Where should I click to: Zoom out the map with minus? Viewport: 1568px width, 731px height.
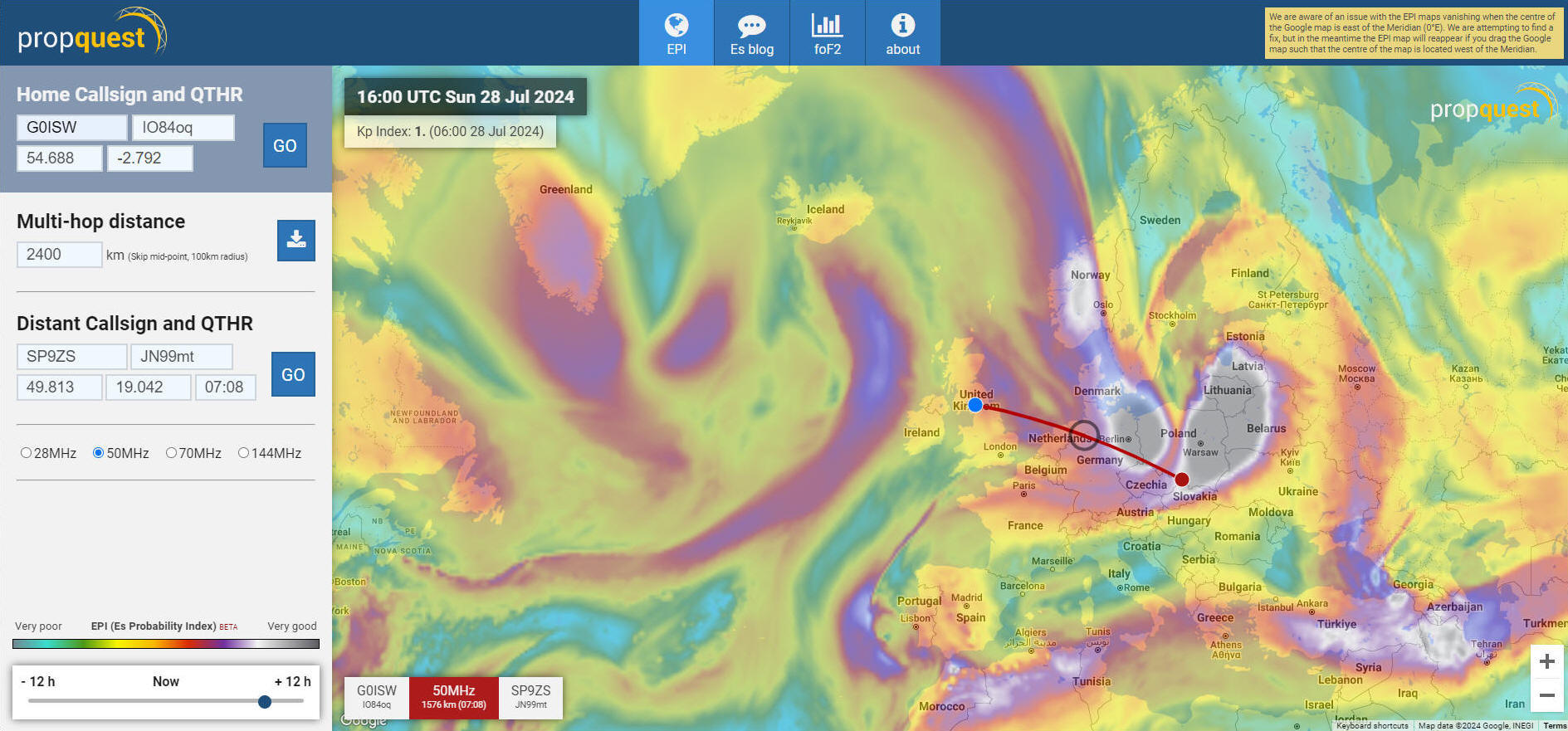(x=1547, y=694)
